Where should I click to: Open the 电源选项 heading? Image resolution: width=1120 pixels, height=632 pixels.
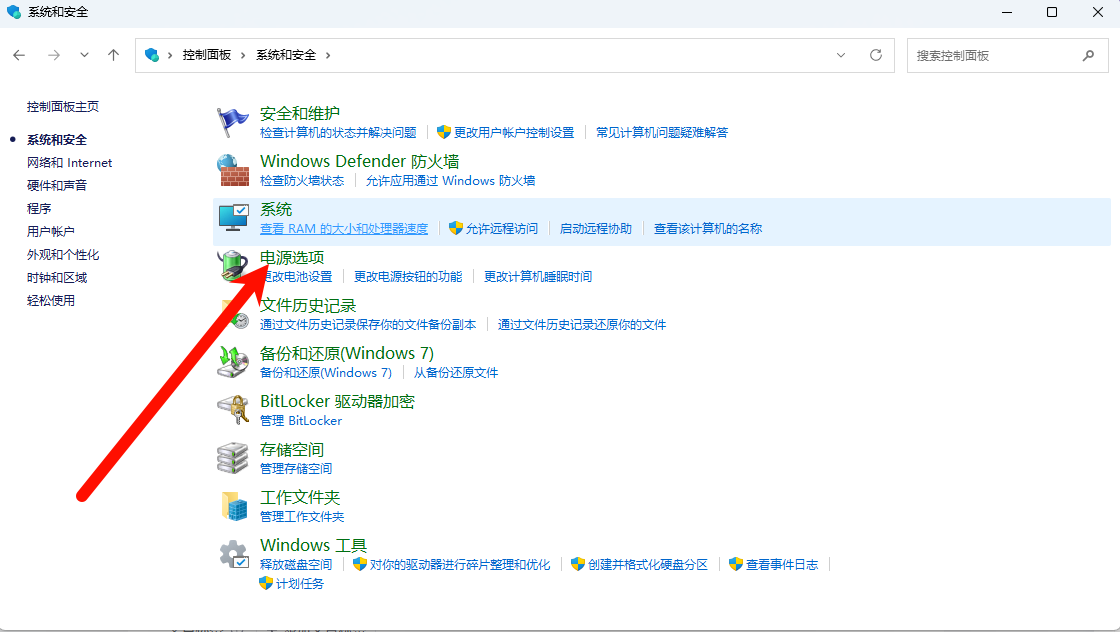[292, 257]
